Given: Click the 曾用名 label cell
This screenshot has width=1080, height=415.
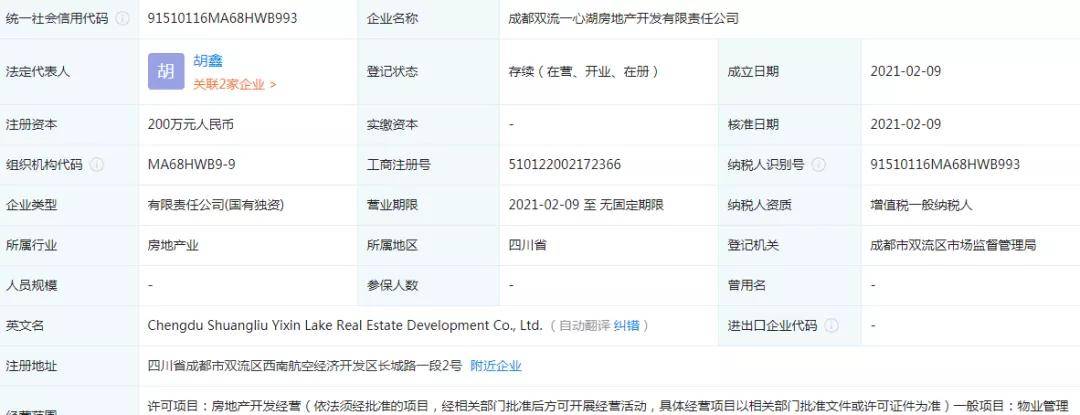Looking at the screenshot, I should [x=789, y=285].
